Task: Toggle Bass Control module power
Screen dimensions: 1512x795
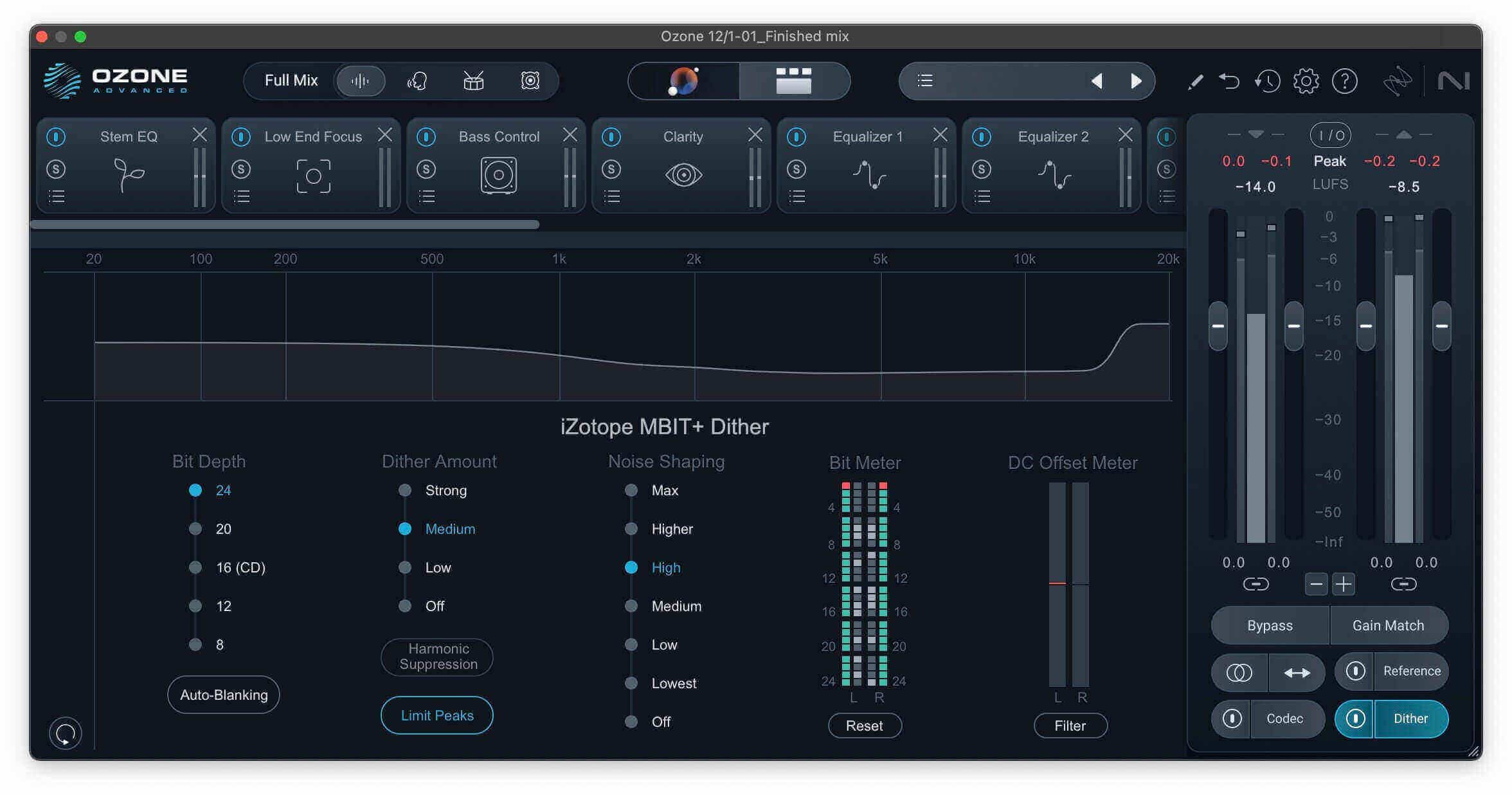Action: click(426, 136)
